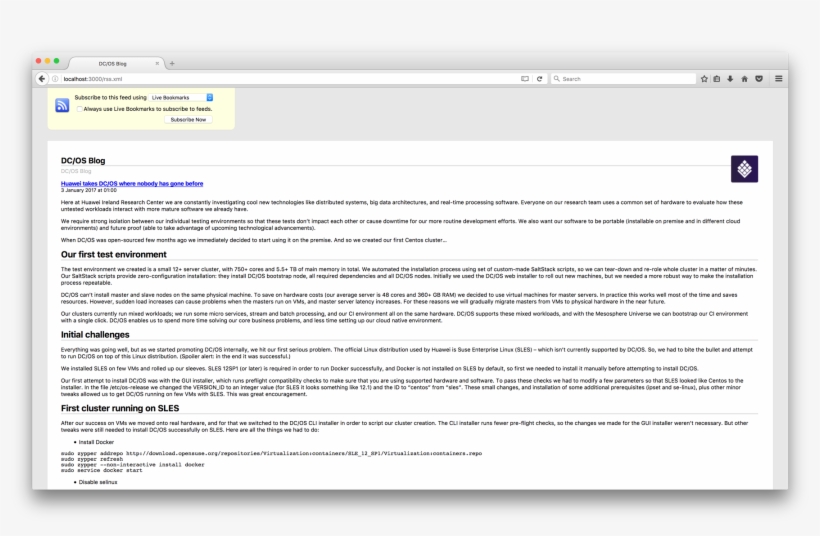Go back with the browser back arrow
This screenshot has height=536, width=820.
tap(42, 78)
